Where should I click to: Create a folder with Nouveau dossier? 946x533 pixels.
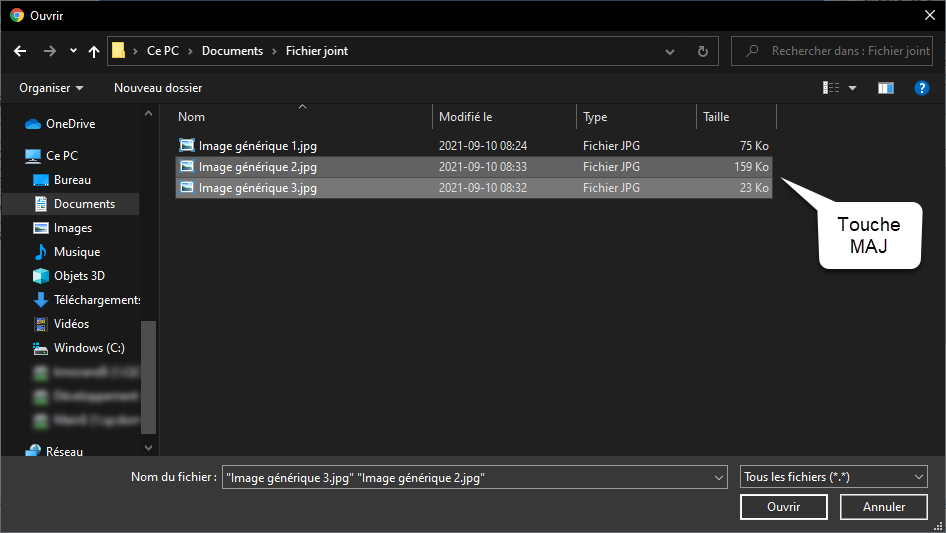(158, 88)
